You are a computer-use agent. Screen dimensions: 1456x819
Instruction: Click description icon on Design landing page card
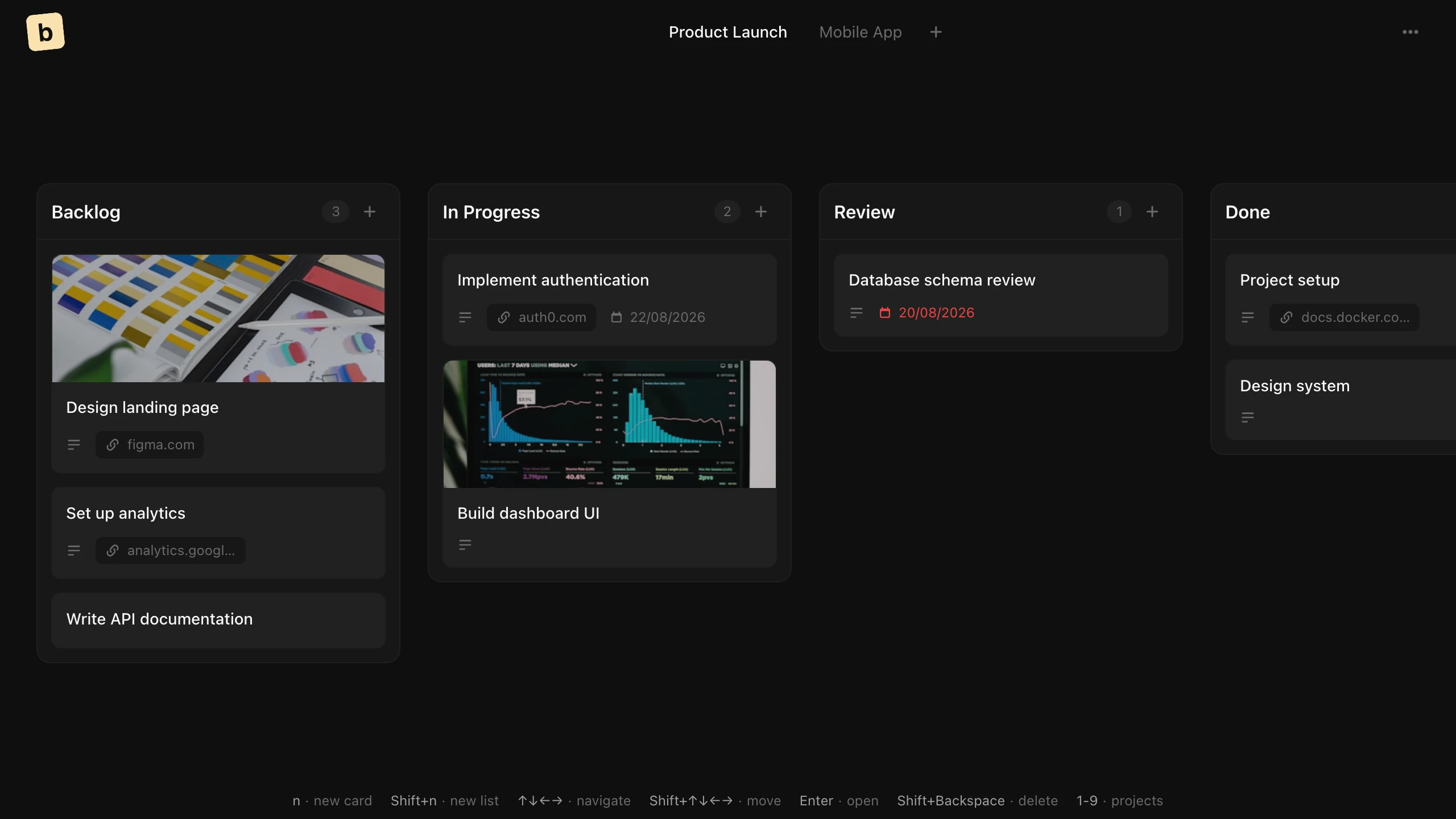[x=74, y=445]
